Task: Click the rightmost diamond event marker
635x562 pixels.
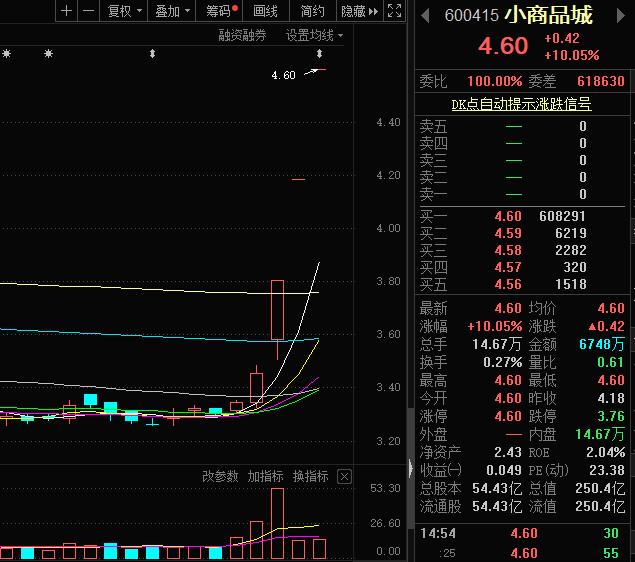Action: [x=319, y=53]
